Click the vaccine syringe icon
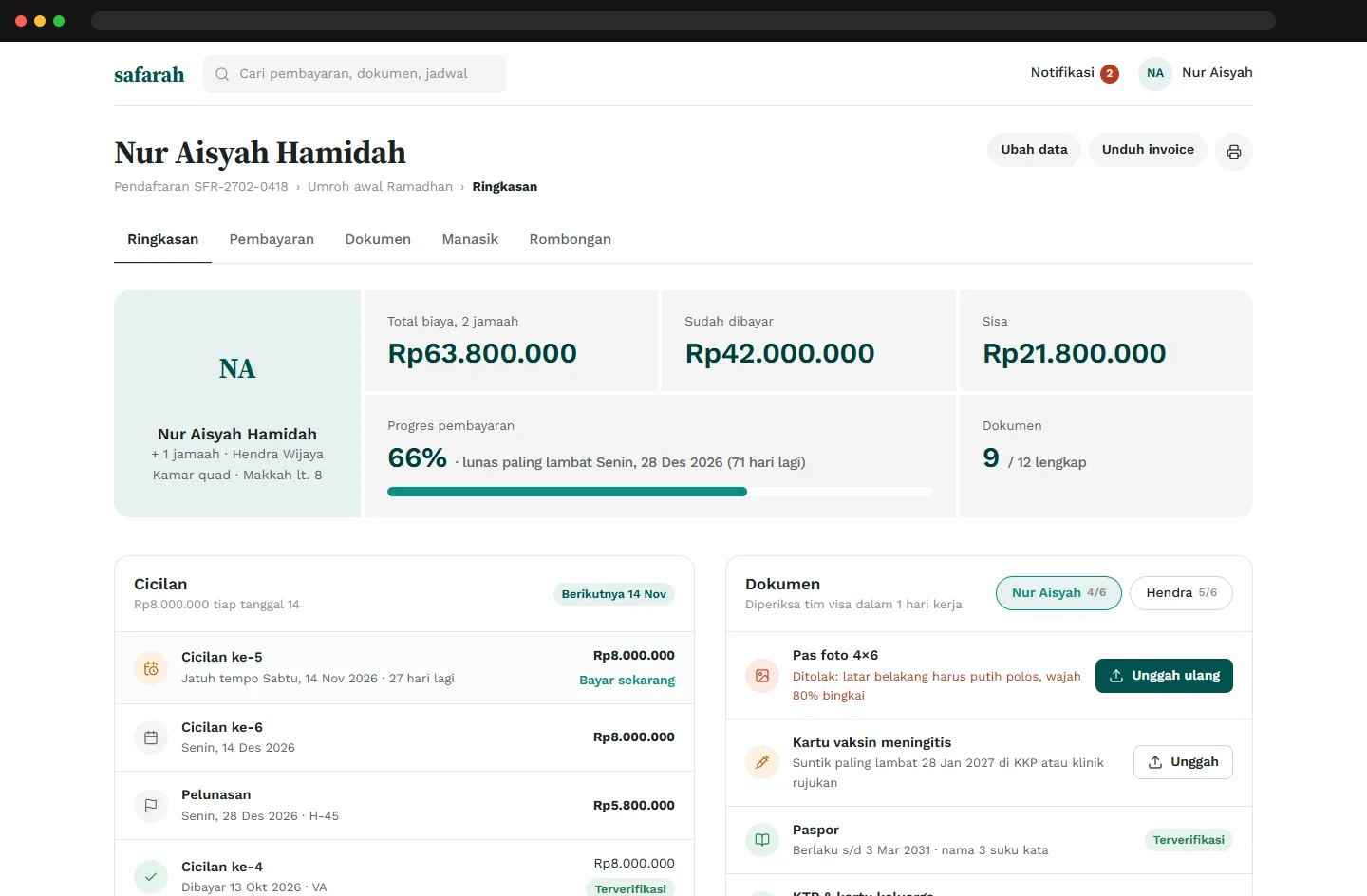The width and height of the screenshot is (1367, 896). point(762,762)
